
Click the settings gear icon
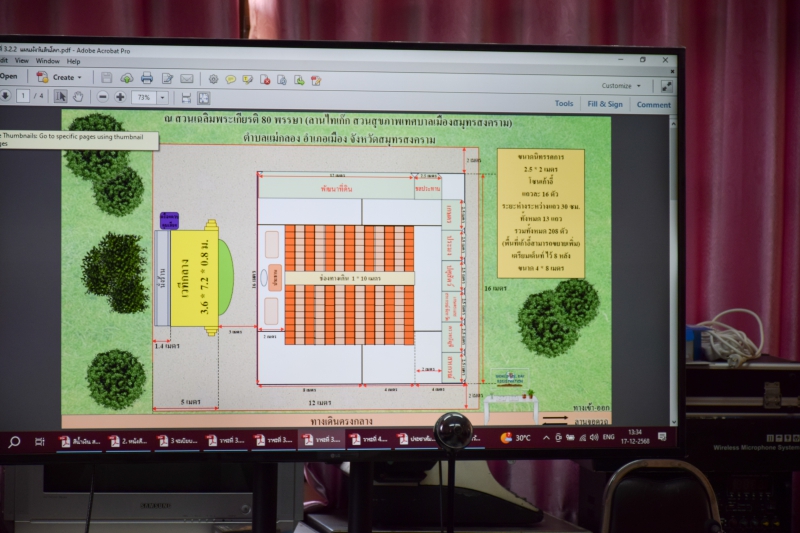(213, 79)
